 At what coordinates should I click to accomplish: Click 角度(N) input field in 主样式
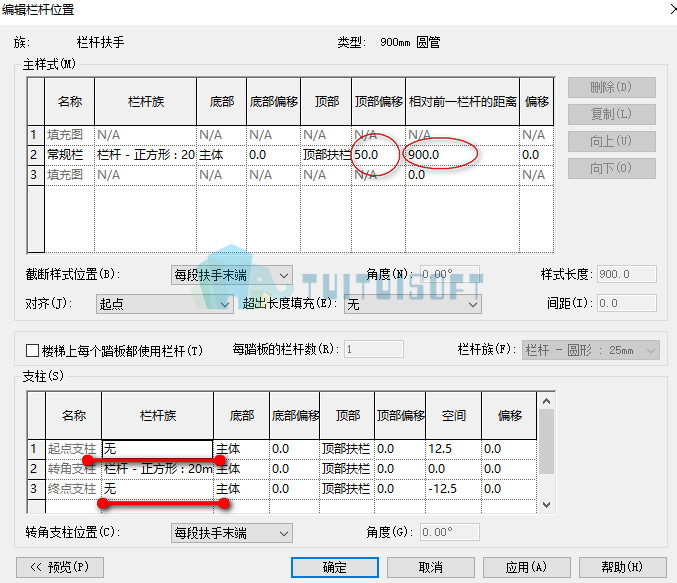449,274
